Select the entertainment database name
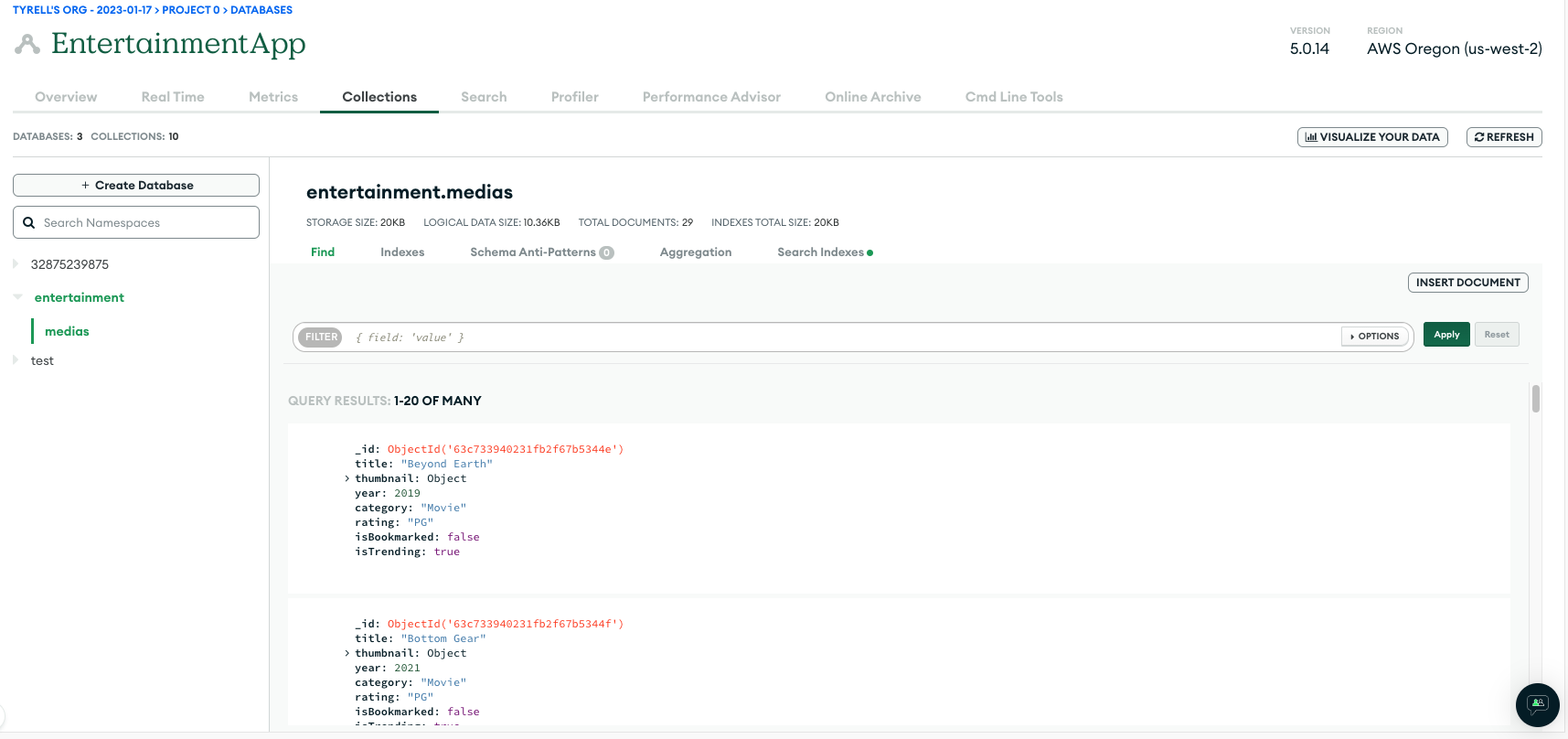 pyautogui.click(x=79, y=297)
